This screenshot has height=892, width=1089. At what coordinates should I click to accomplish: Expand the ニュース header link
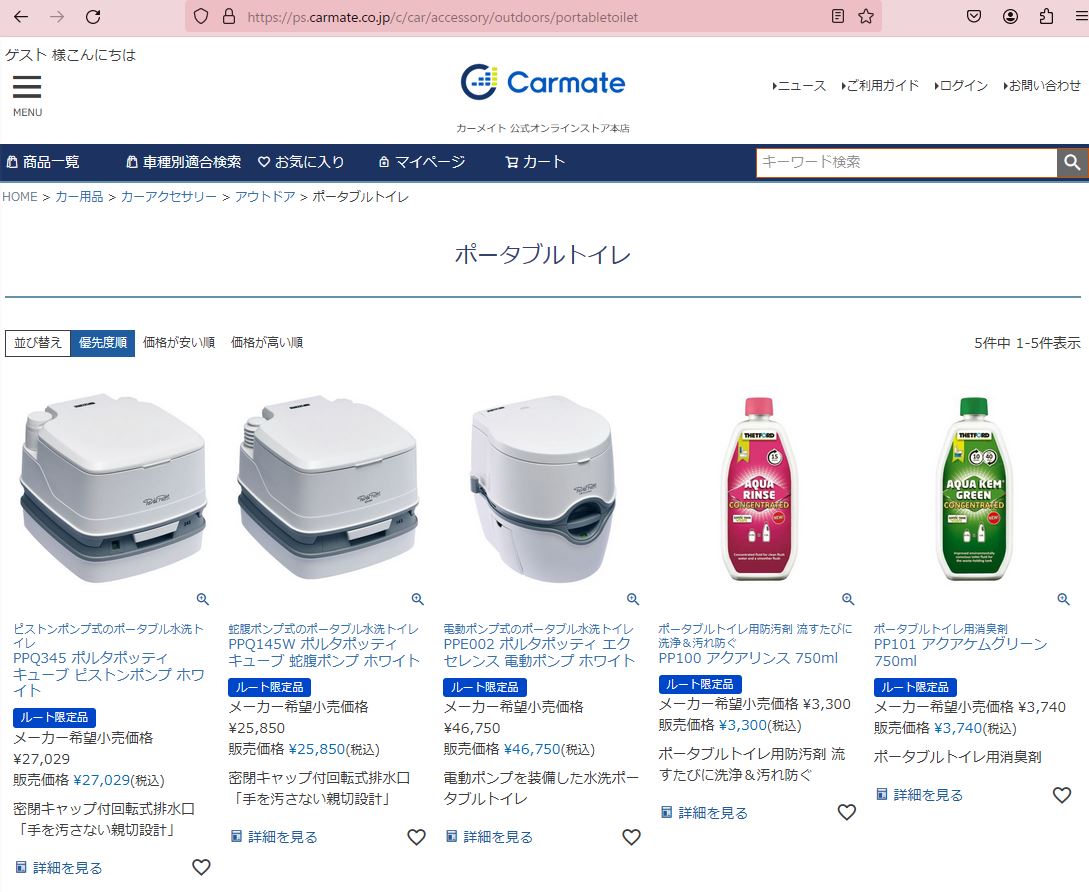click(799, 85)
